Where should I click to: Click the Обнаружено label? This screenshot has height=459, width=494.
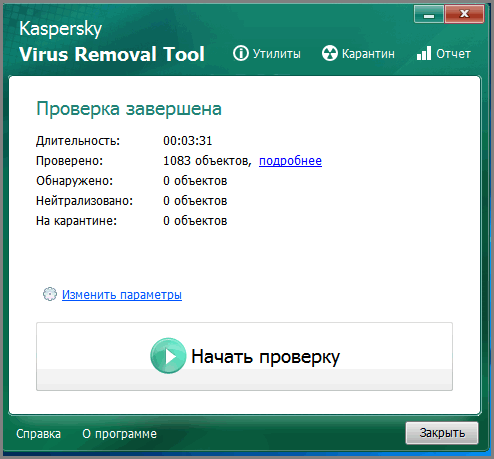tap(75, 181)
